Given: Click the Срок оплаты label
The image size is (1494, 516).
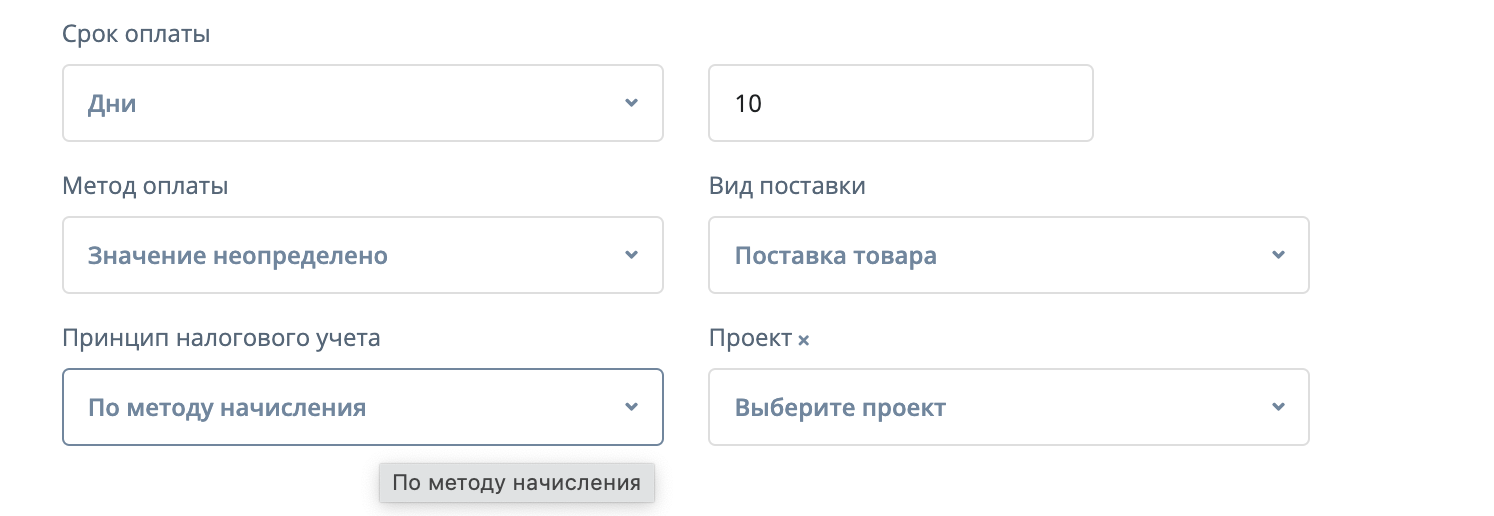Looking at the screenshot, I should [x=136, y=35].
